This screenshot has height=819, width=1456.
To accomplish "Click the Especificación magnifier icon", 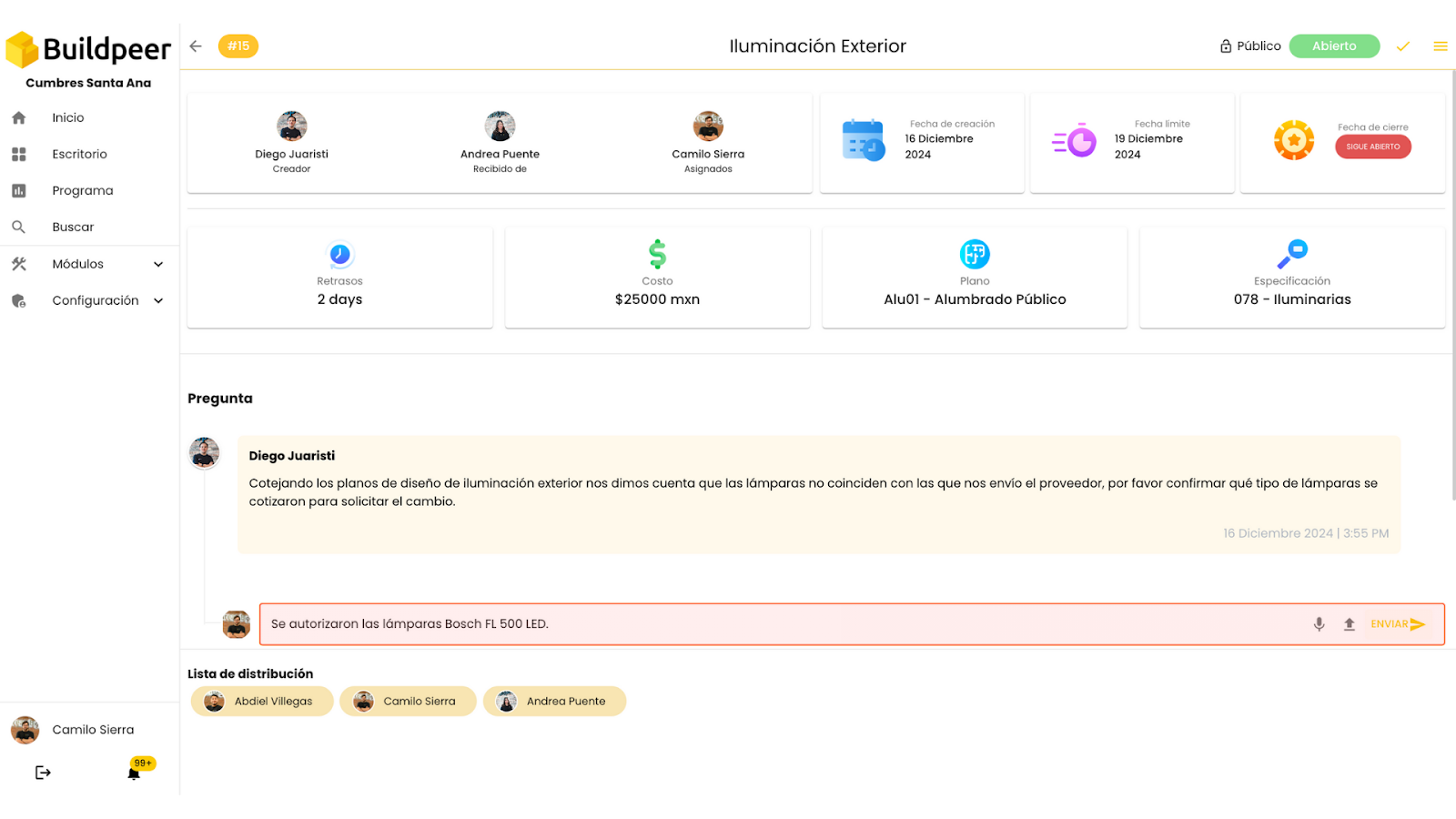I will point(1292,254).
